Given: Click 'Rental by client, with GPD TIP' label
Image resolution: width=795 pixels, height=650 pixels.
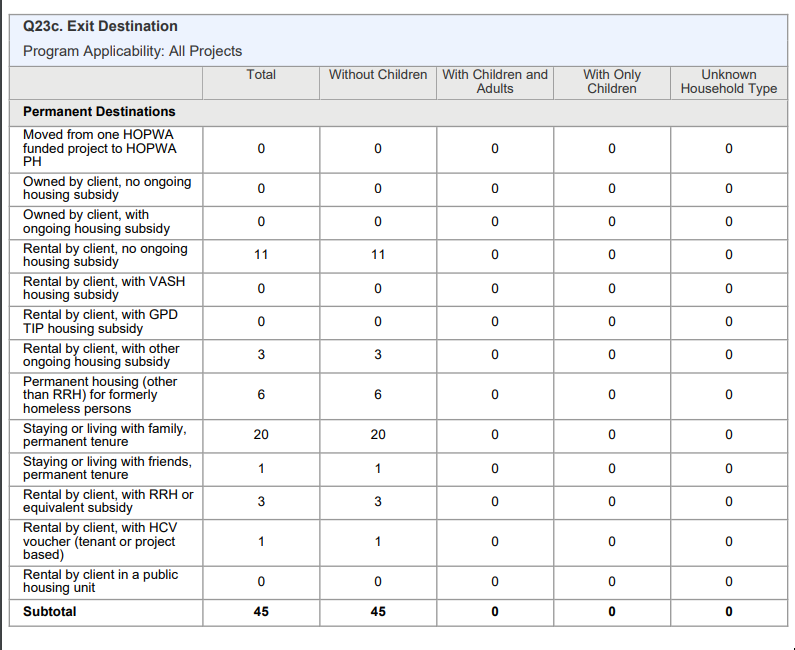Looking at the screenshot, I should pos(100,321).
